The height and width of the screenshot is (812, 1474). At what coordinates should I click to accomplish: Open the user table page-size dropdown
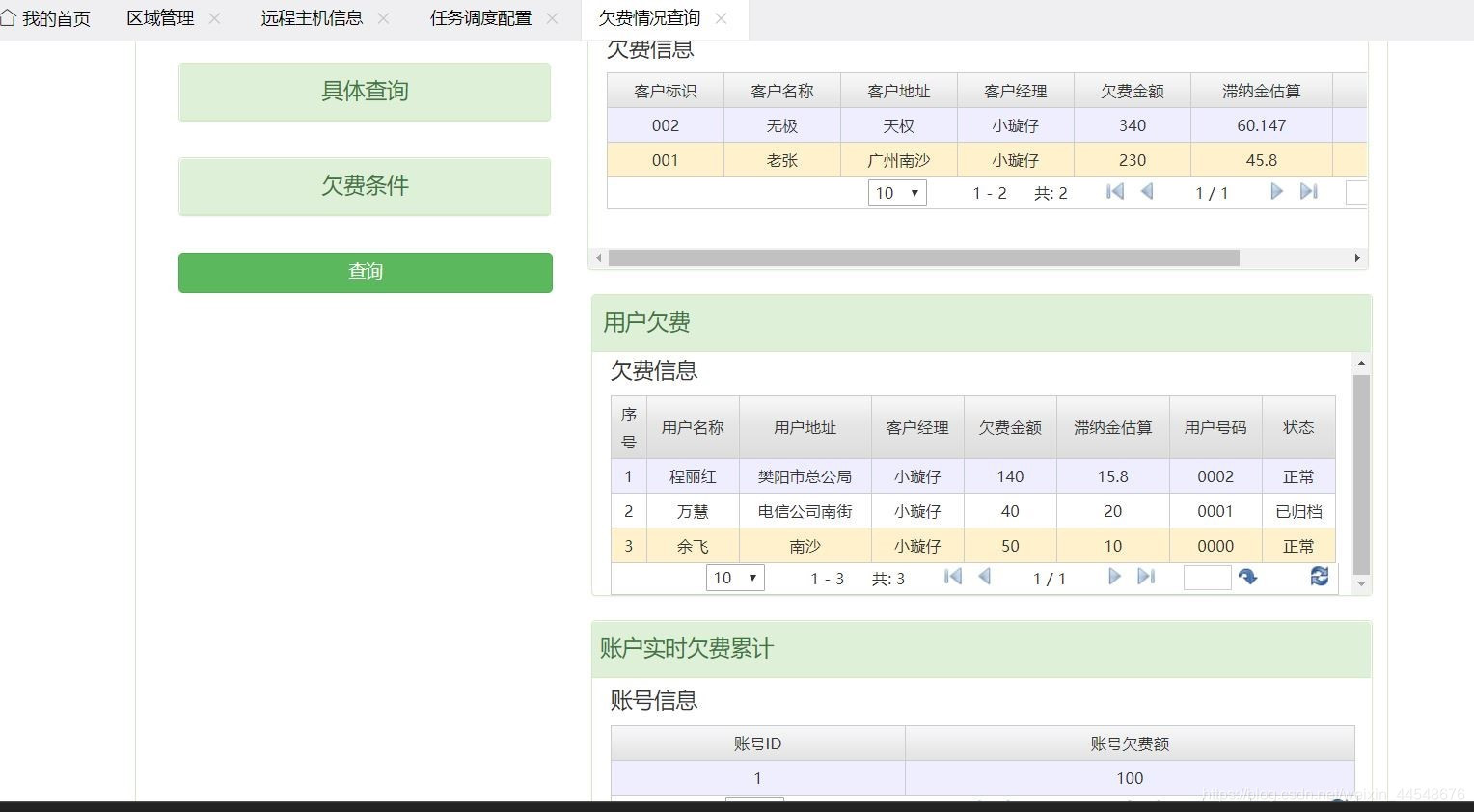735,578
